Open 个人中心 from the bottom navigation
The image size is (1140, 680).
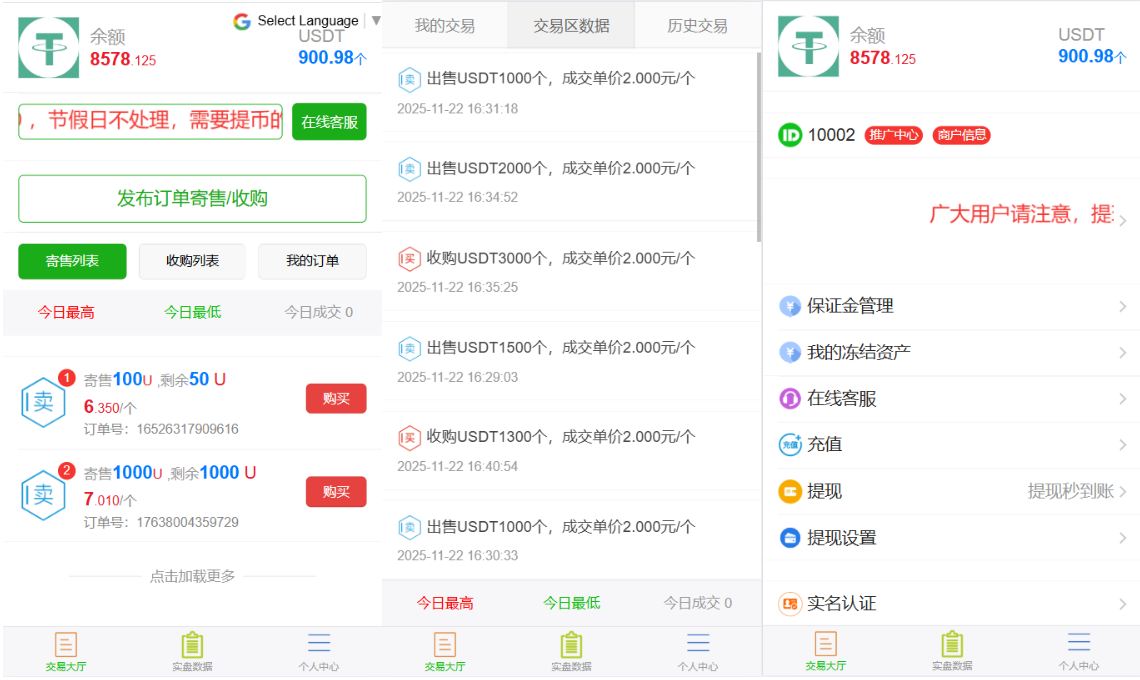coord(318,651)
